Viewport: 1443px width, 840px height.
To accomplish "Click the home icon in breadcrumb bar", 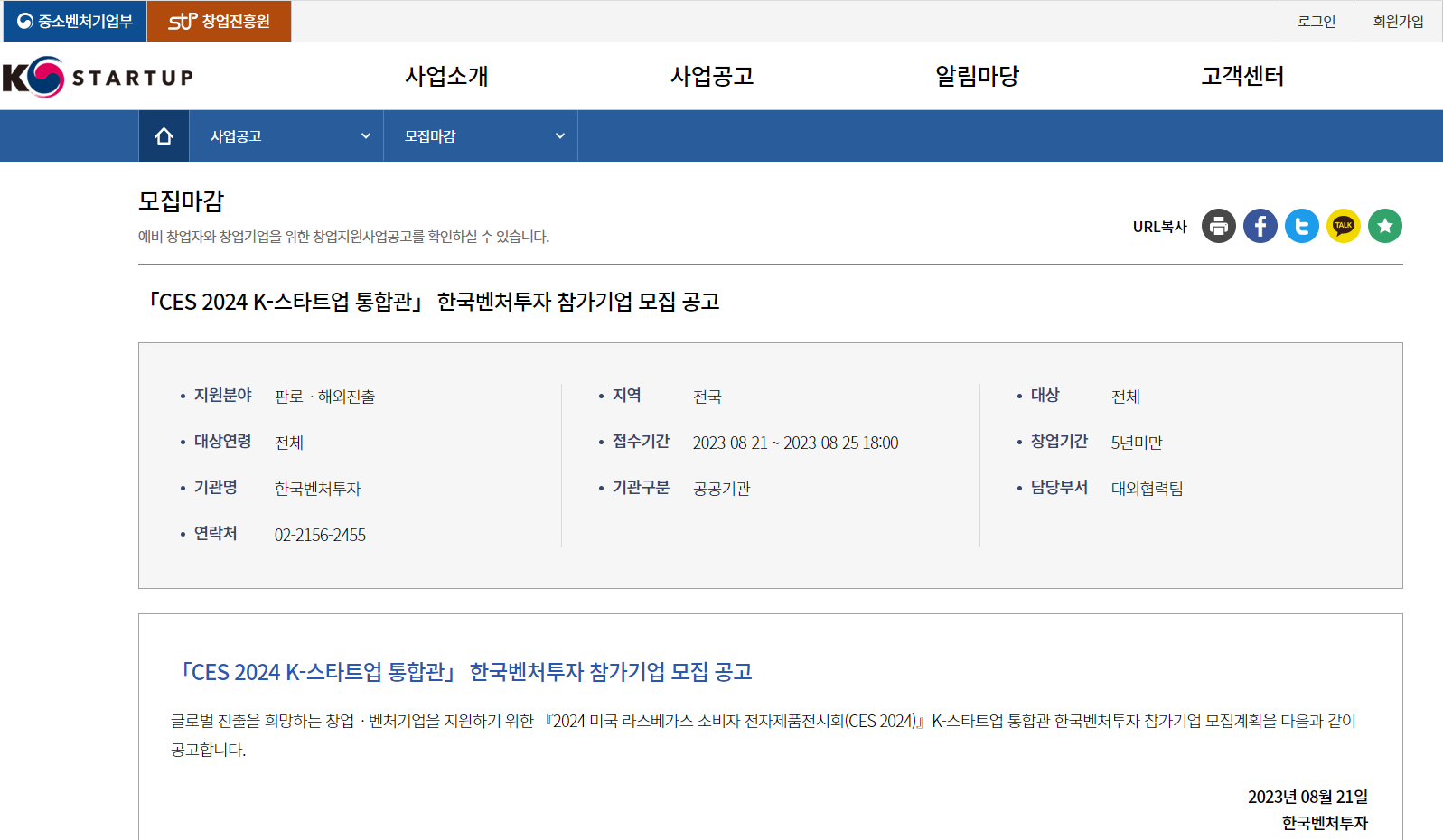I will (164, 136).
